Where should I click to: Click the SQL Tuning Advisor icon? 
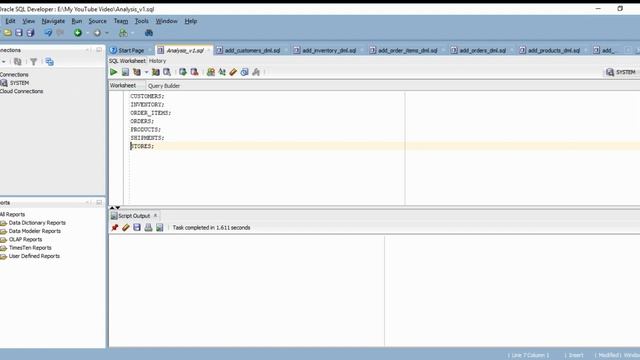point(167,72)
